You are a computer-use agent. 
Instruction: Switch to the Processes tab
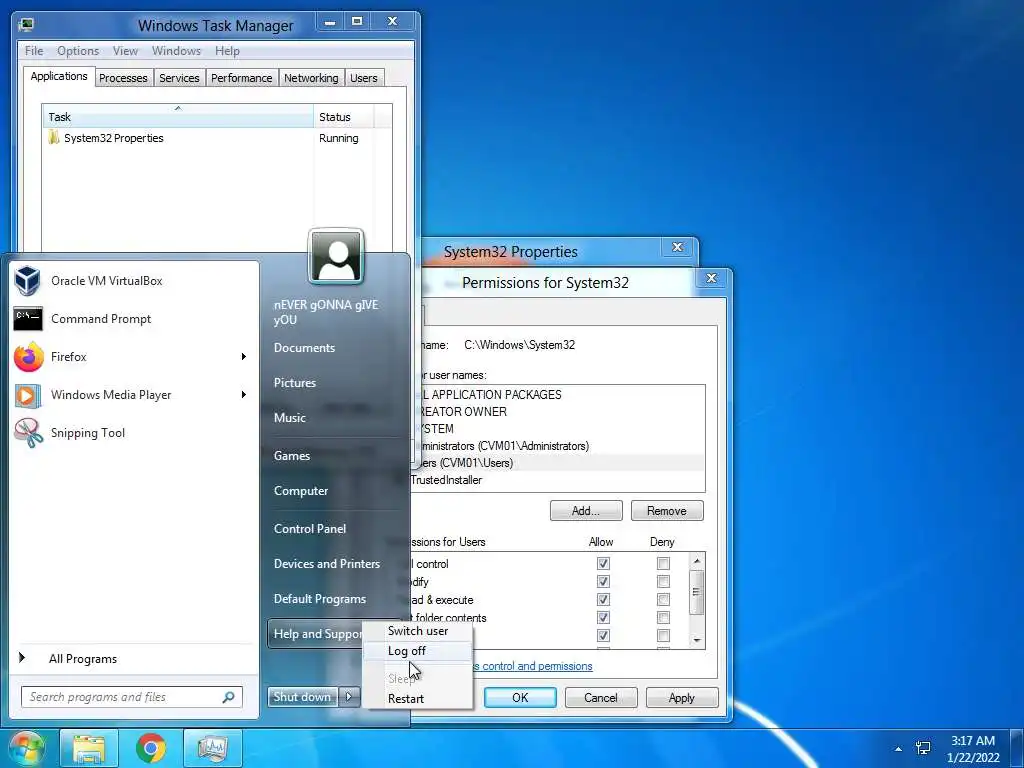pyautogui.click(x=123, y=78)
